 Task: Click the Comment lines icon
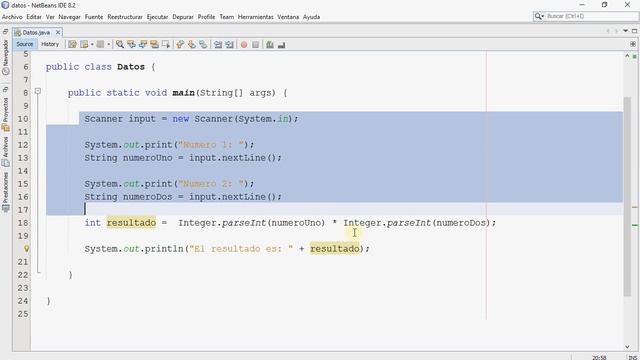[270, 44]
